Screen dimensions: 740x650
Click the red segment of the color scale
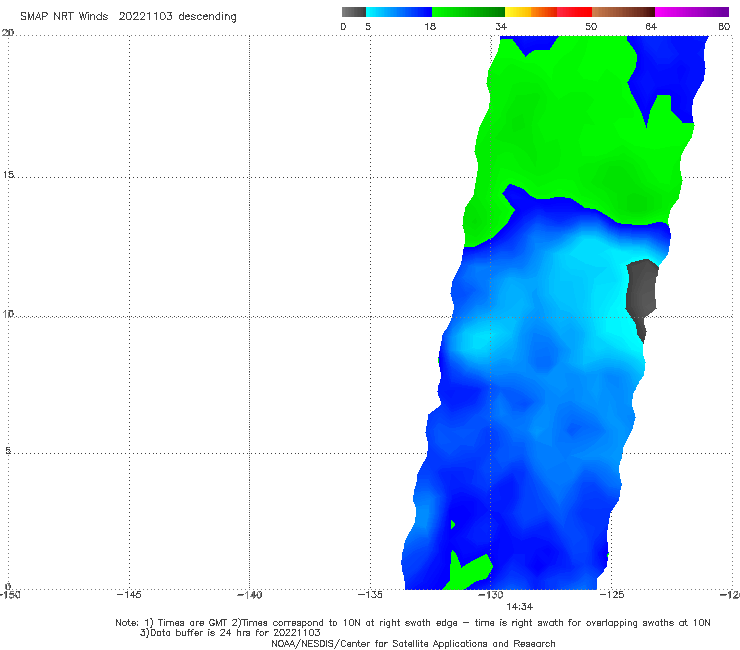(574, 12)
